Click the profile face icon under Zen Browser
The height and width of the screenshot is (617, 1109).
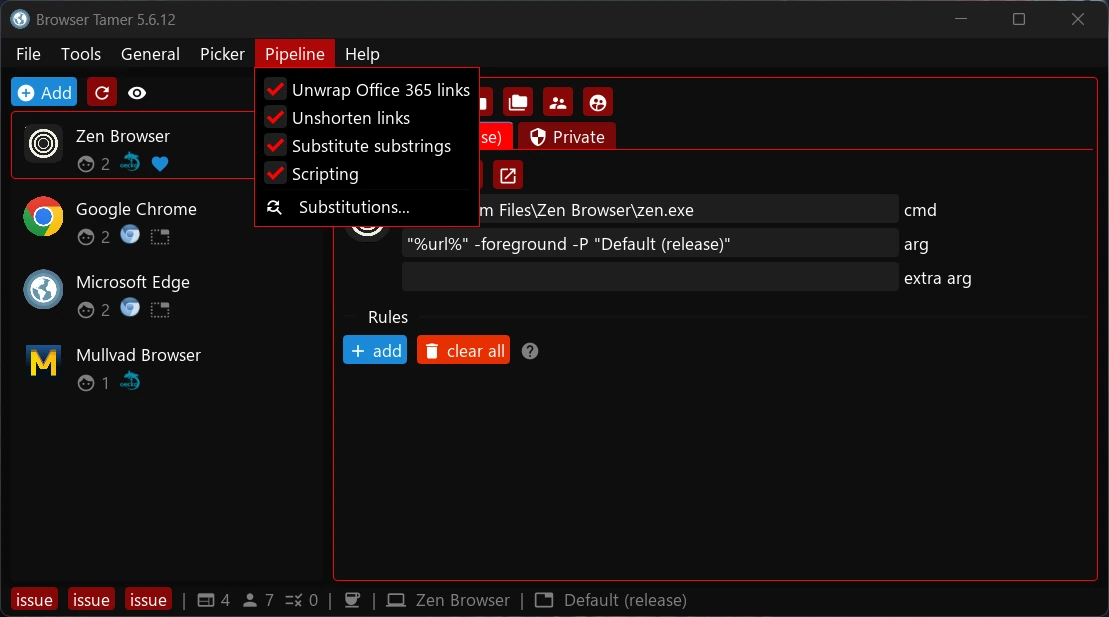point(86,164)
